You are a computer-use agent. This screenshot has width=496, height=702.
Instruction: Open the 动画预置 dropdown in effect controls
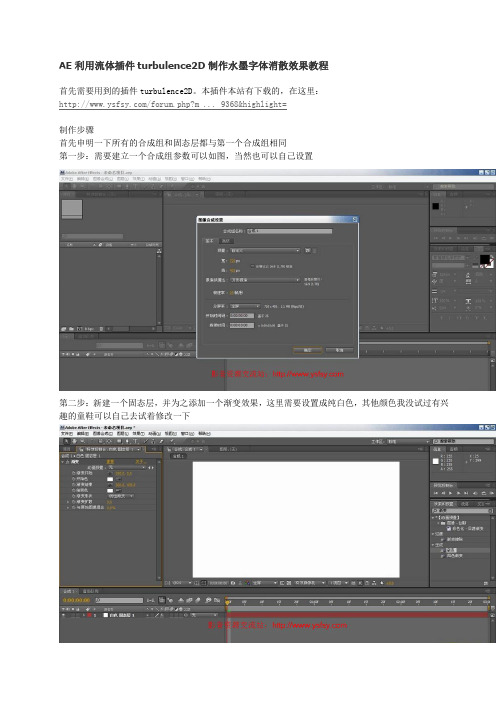click(127, 467)
